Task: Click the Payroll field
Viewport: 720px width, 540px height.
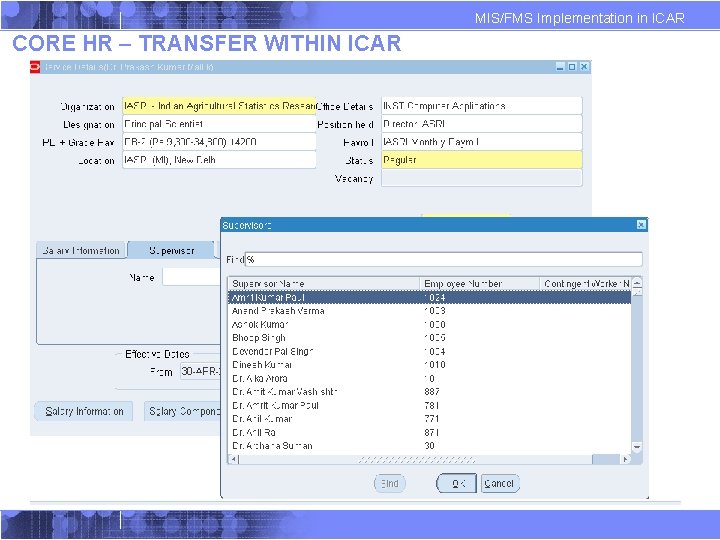Action: (482, 142)
